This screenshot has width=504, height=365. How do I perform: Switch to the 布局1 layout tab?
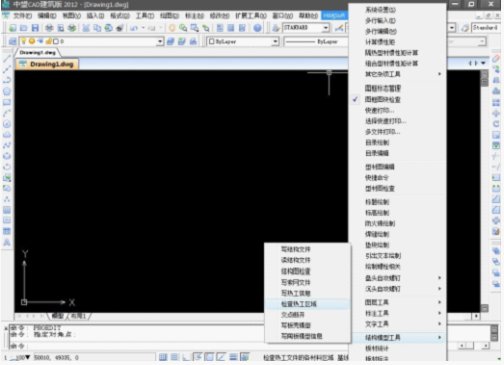tap(78, 316)
